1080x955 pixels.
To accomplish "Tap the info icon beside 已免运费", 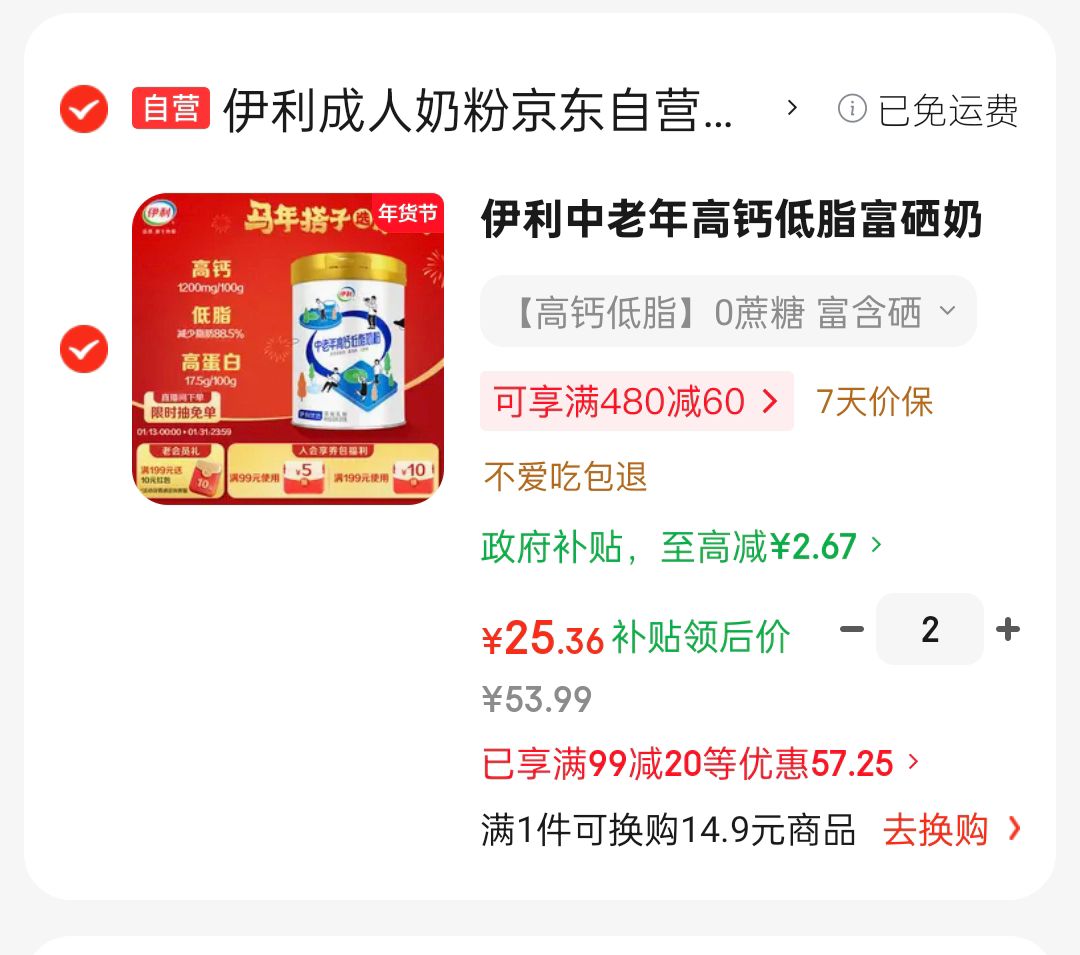I will click(852, 109).
